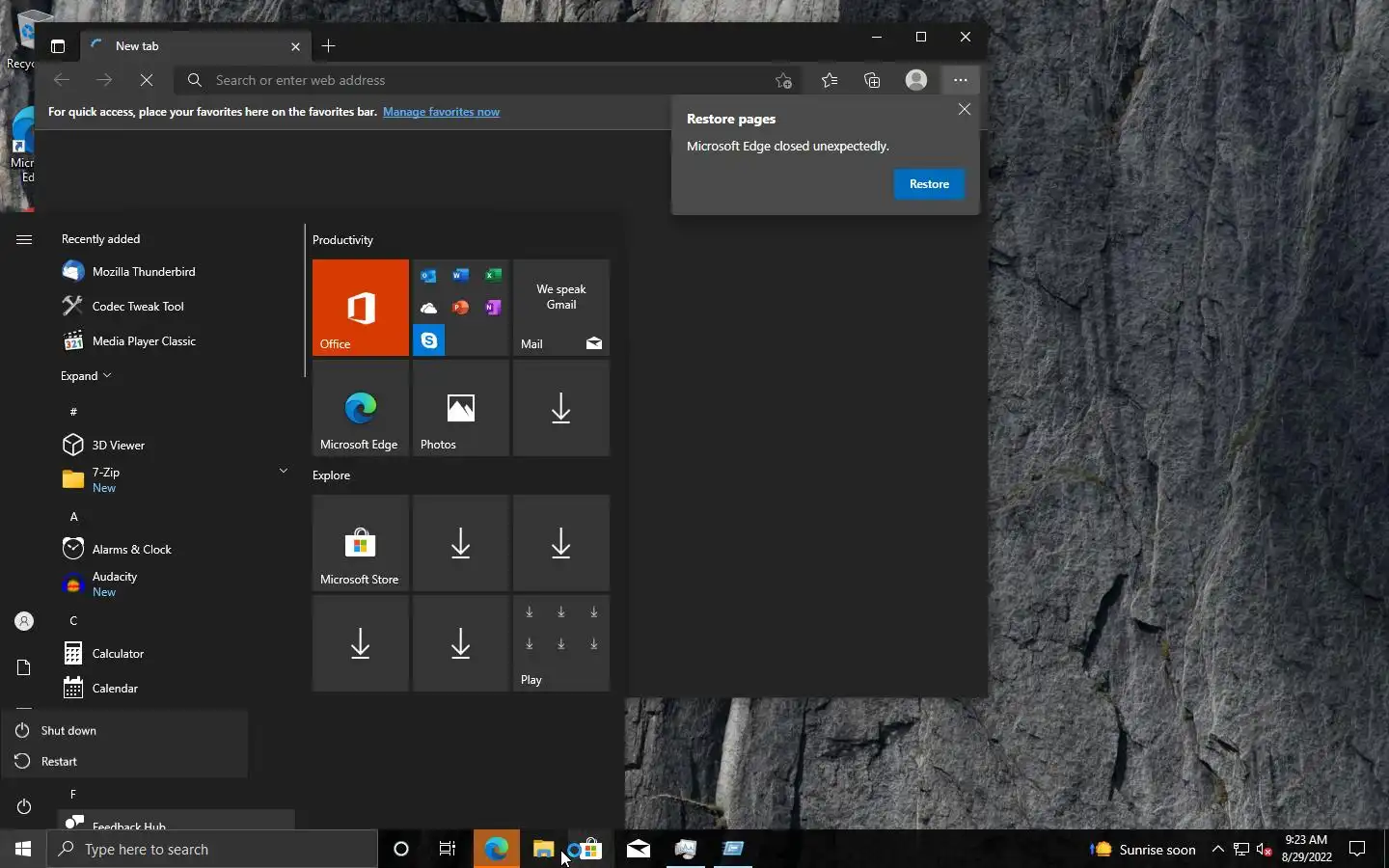Click the Power icon in the Start menu
Image resolution: width=1389 pixels, height=868 pixels.
[24, 806]
